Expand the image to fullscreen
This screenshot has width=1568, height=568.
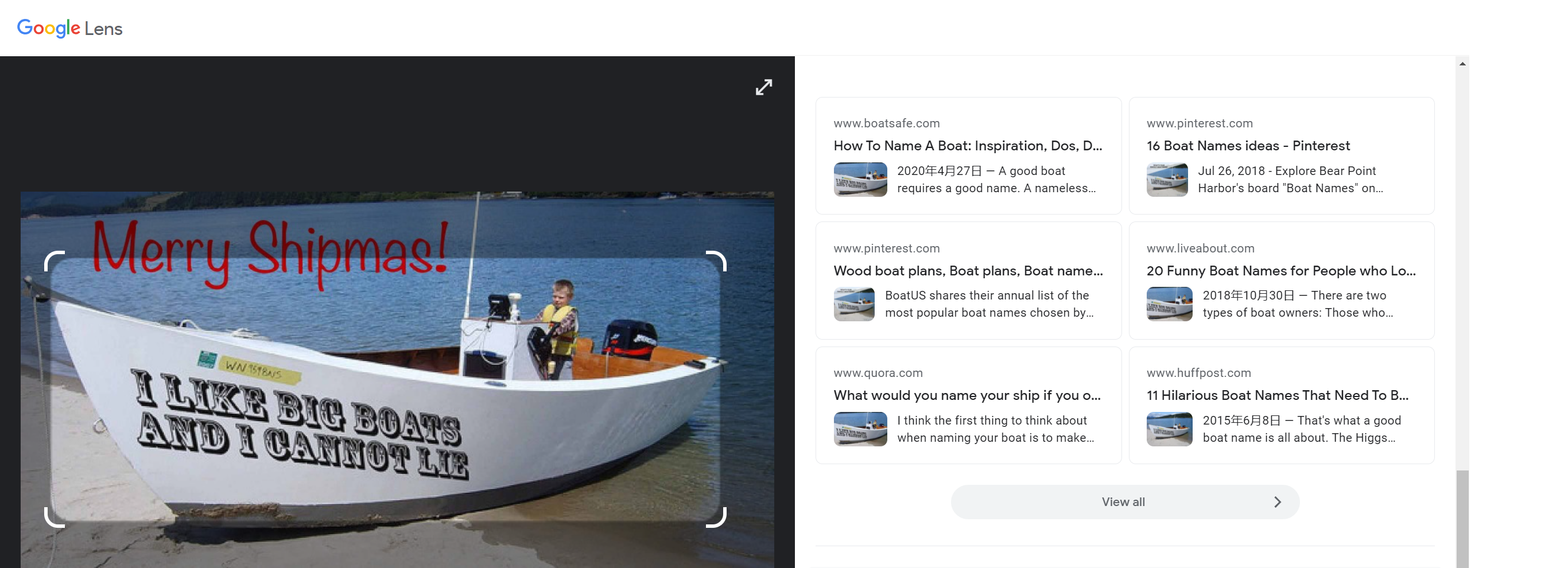(x=763, y=87)
